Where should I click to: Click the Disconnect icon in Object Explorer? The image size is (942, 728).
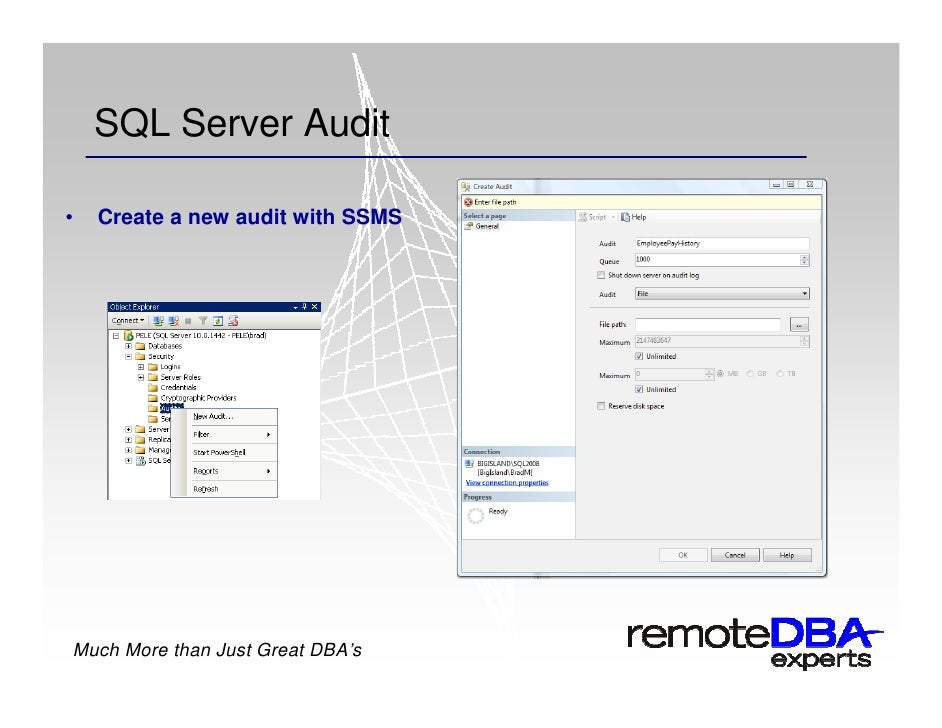[x=174, y=321]
